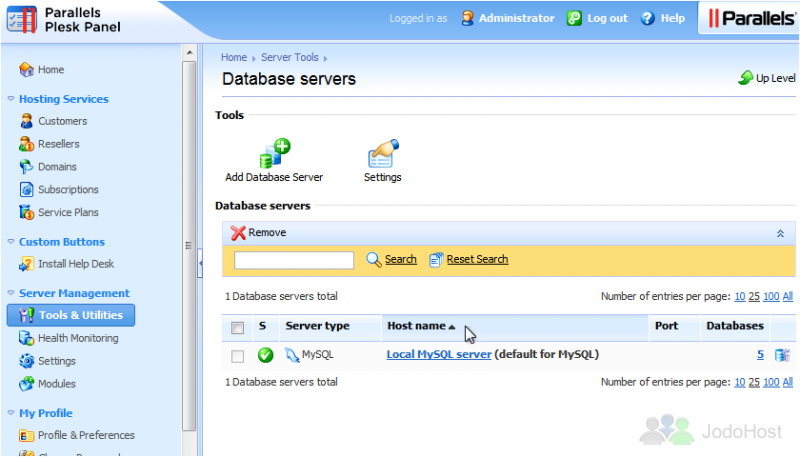Click the Log out key icon
800x457 pixels.
click(x=574, y=18)
